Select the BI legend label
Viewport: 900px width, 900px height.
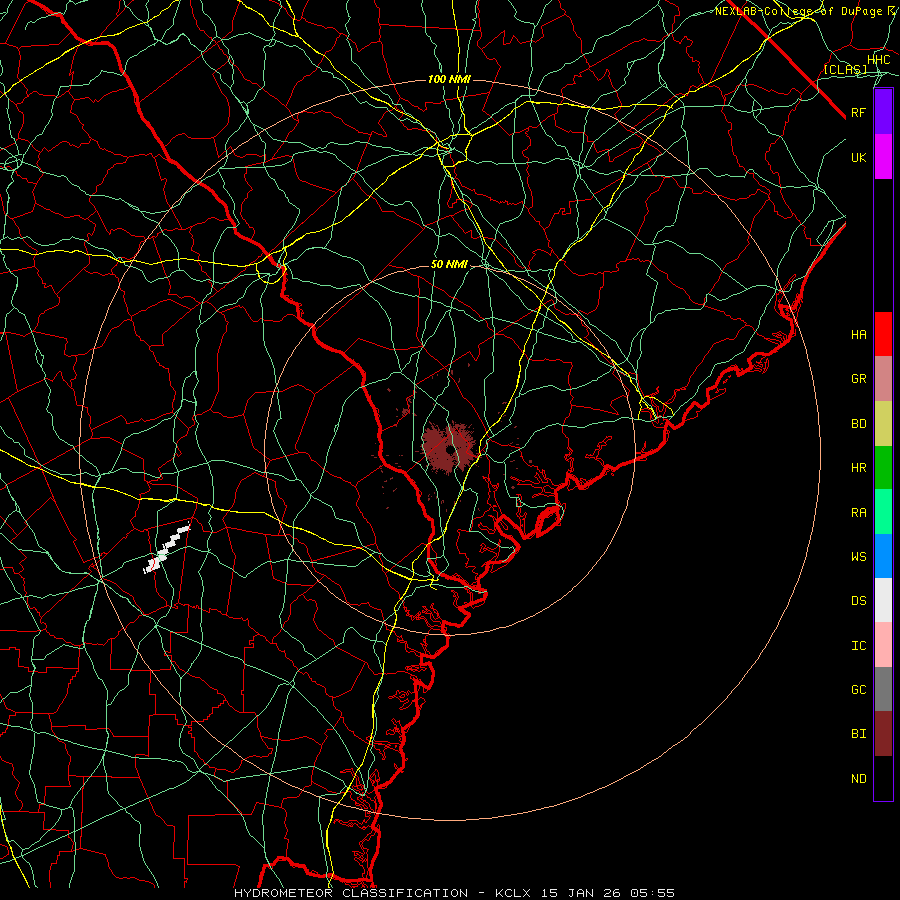click(x=858, y=734)
